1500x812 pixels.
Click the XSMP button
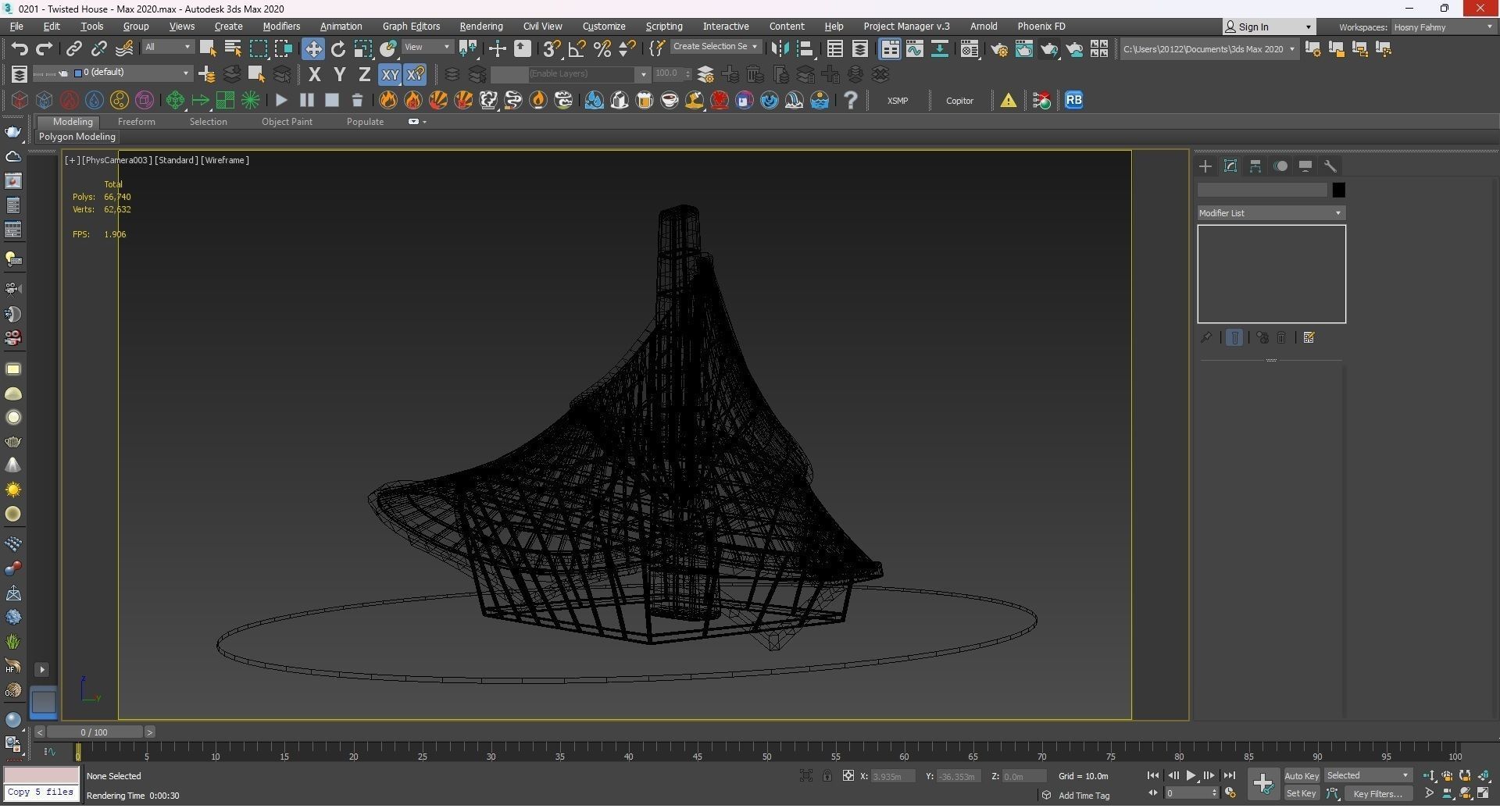tap(897, 101)
